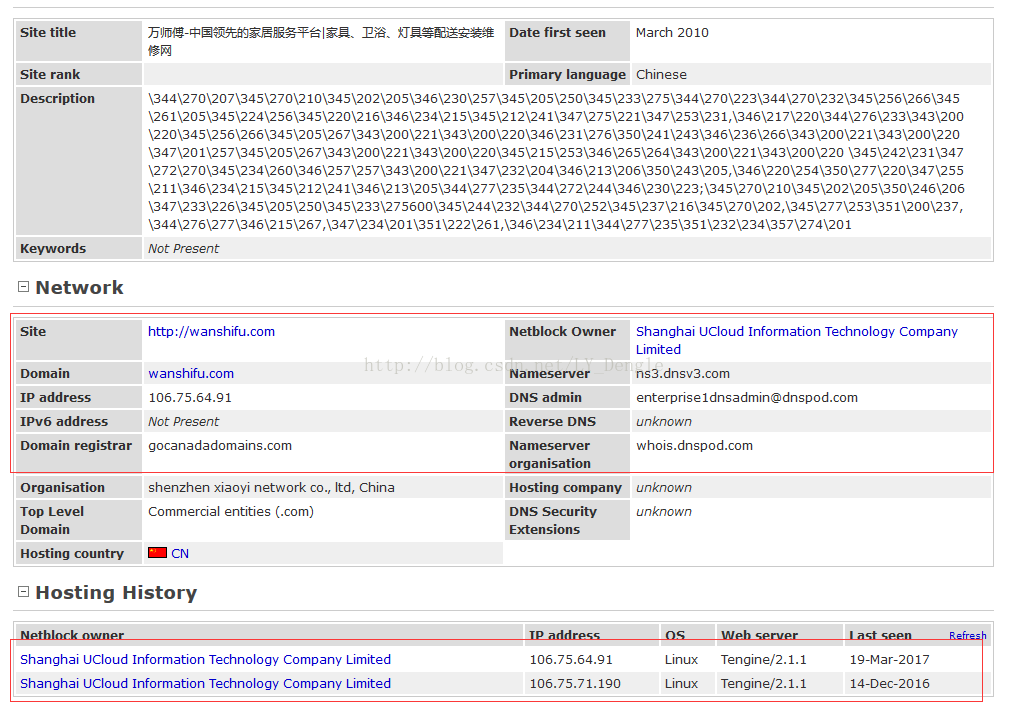Select 14-Dec-2016 last seen date

[889, 683]
